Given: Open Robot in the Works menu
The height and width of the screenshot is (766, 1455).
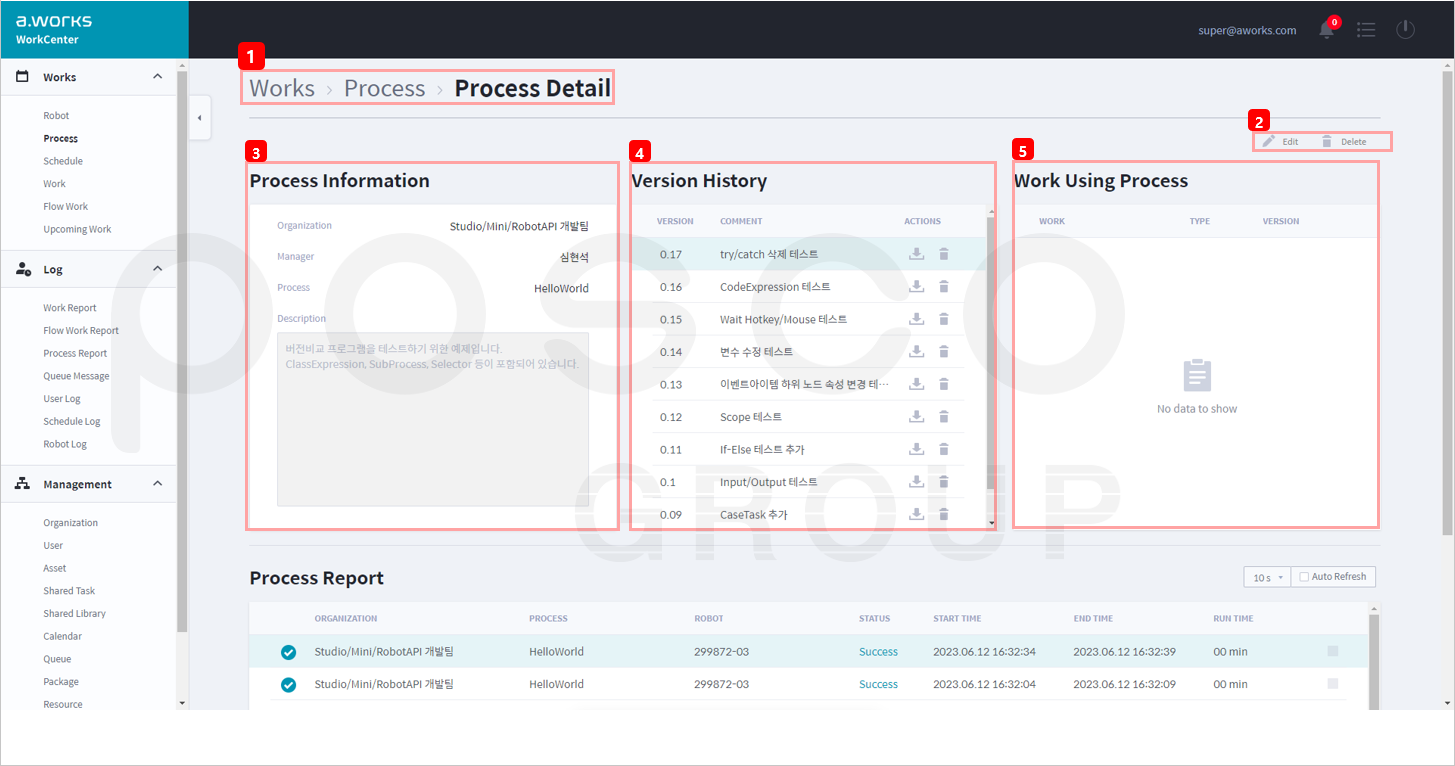Looking at the screenshot, I should click(x=56, y=116).
